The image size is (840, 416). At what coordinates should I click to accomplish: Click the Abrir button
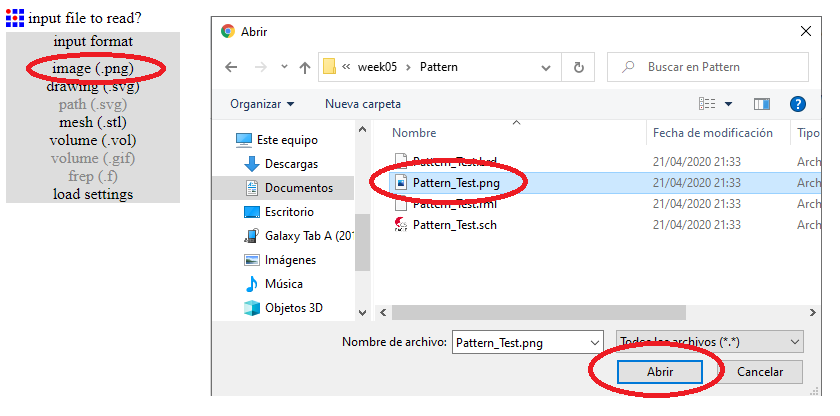[658, 372]
